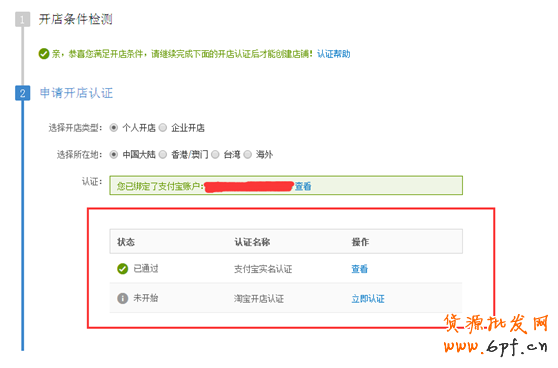This screenshot has height=368, width=558.
Task: Click 立即认证 for 淘宝开店认证
Action: tap(368, 299)
